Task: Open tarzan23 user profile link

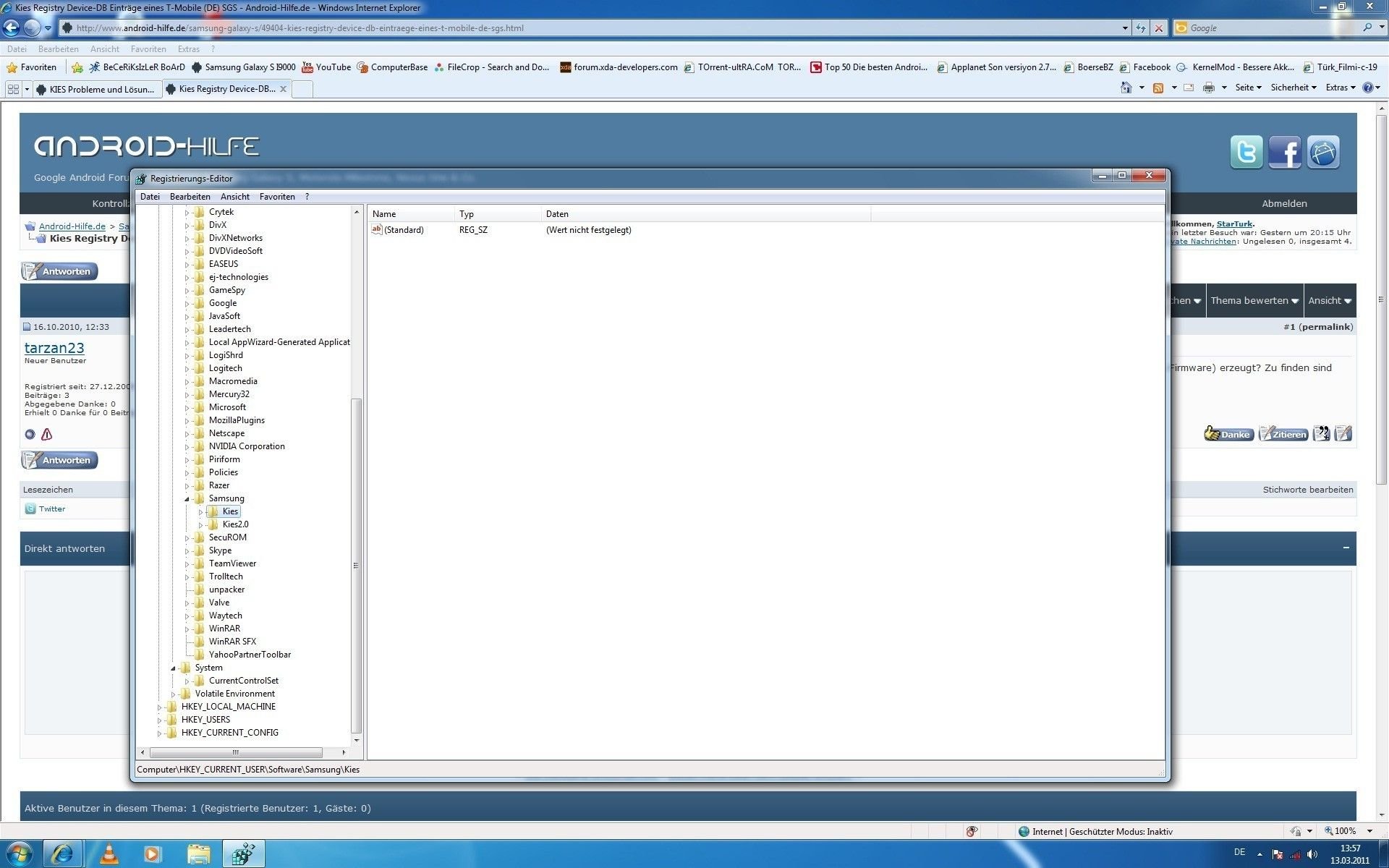Action: [x=54, y=348]
